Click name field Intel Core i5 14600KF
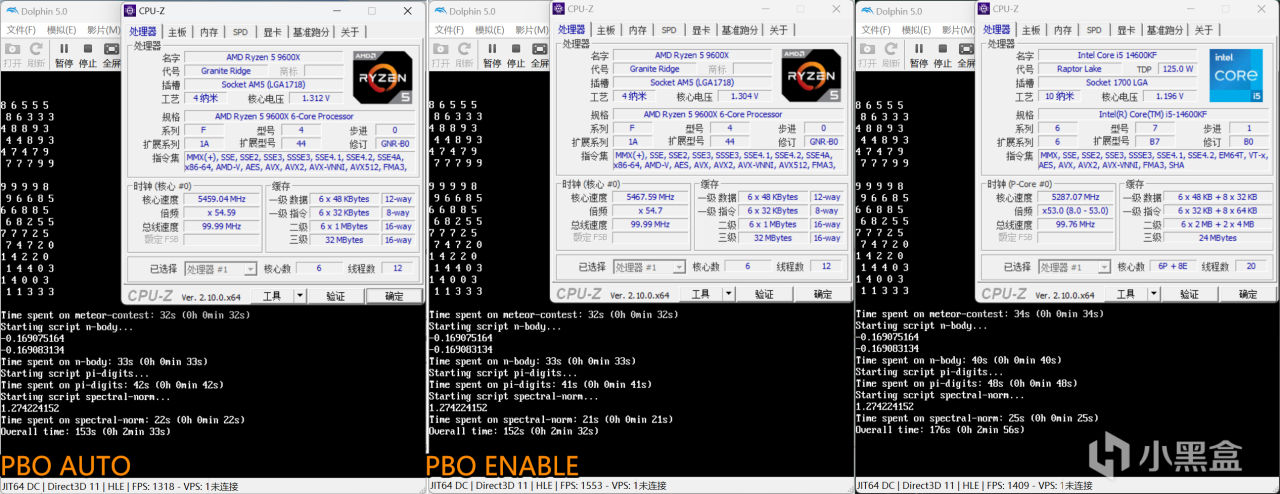Screen dimensions: 1280x494 [1119, 55]
